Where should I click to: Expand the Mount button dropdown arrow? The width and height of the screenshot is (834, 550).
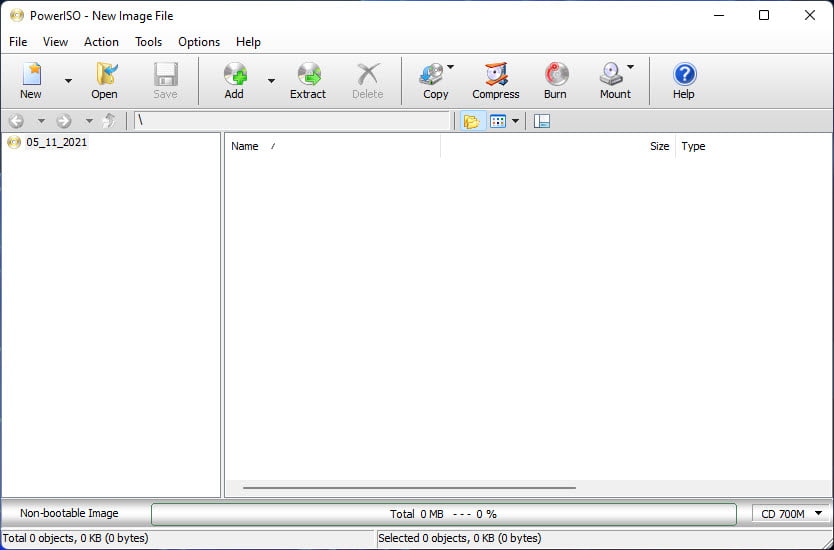[x=630, y=67]
